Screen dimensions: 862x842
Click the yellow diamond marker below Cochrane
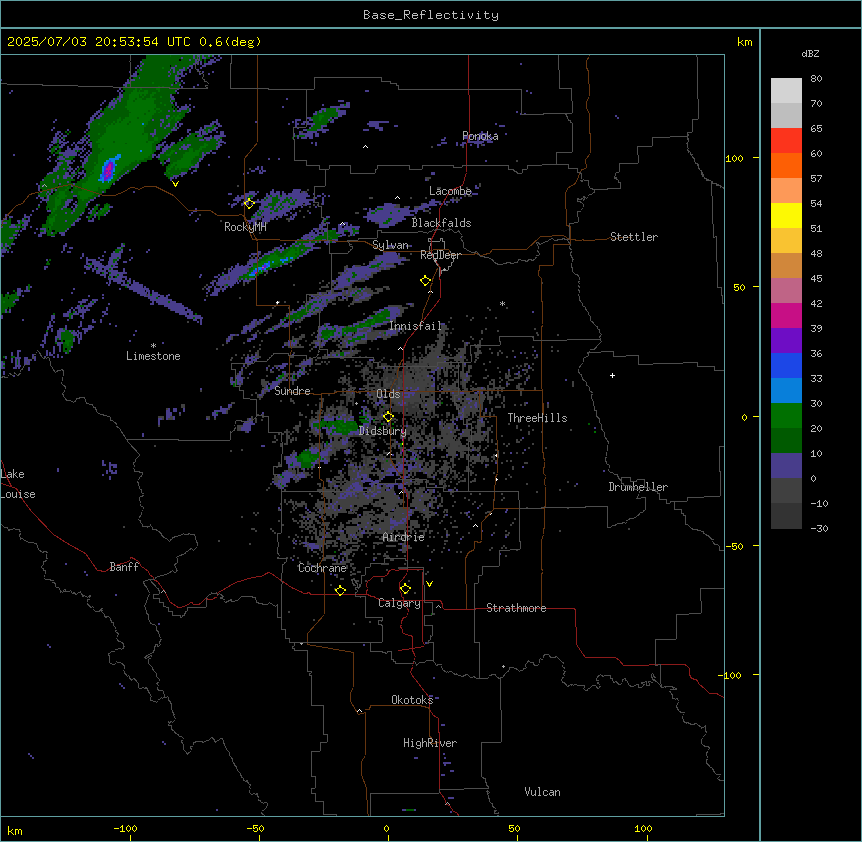pos(340,590)
